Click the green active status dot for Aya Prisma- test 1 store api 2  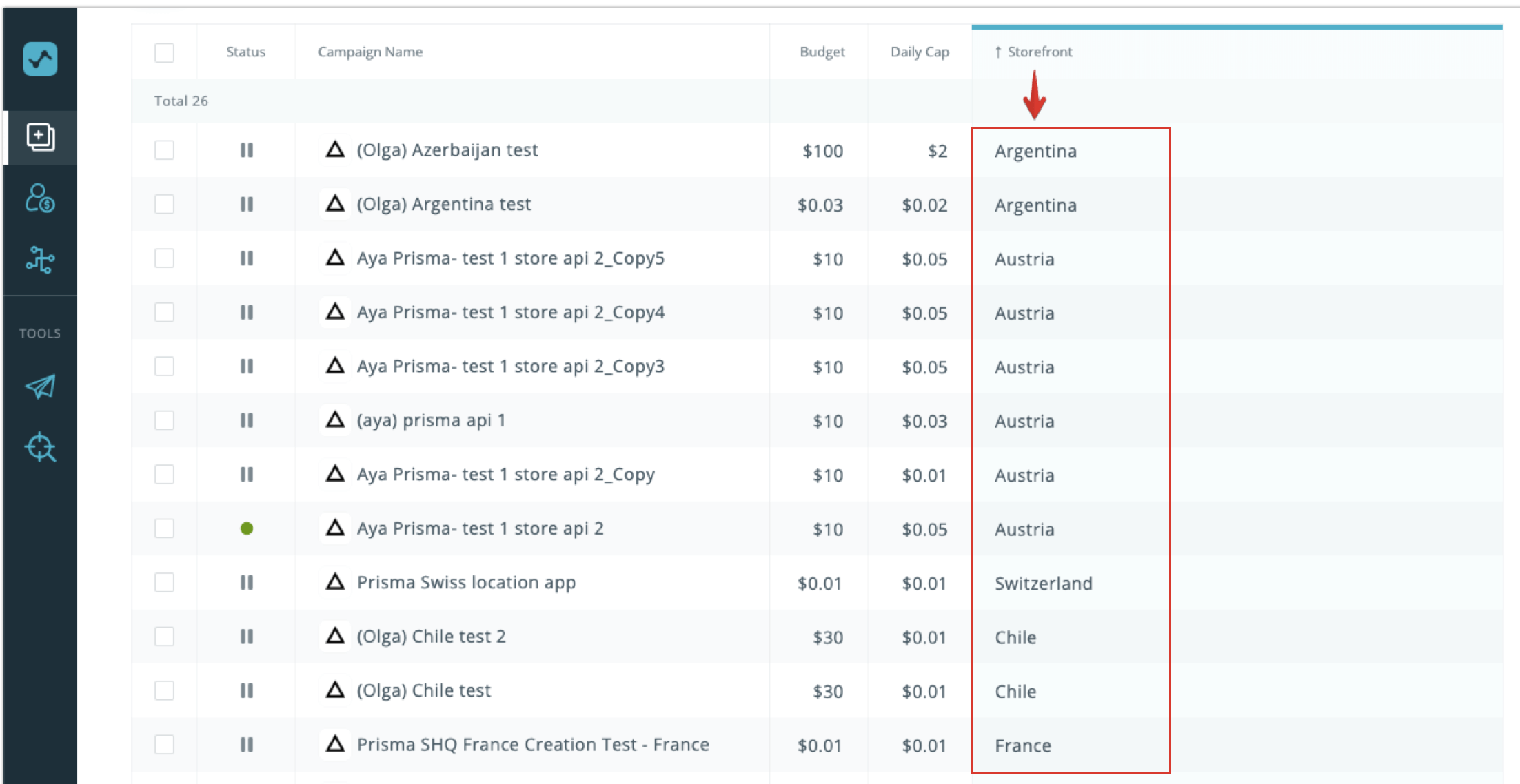click(246, 528)
